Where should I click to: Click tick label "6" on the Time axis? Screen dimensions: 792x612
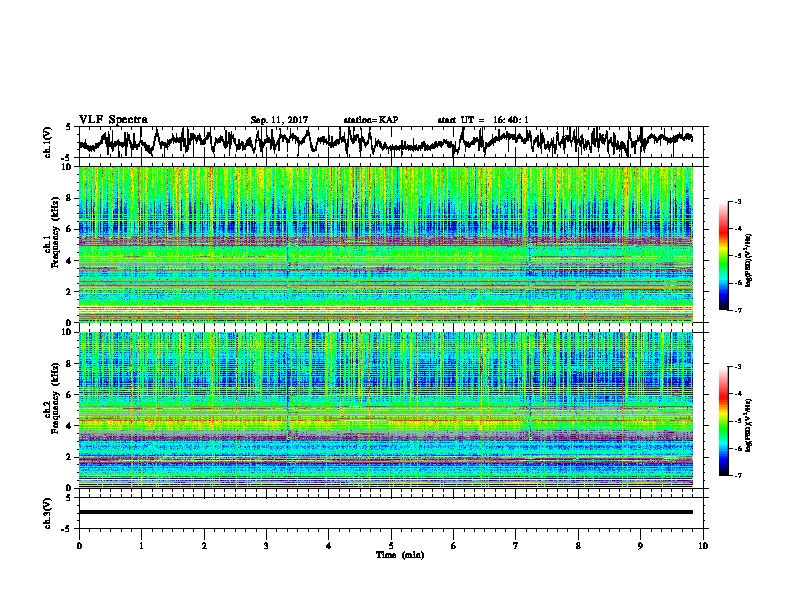click(453, 546)
